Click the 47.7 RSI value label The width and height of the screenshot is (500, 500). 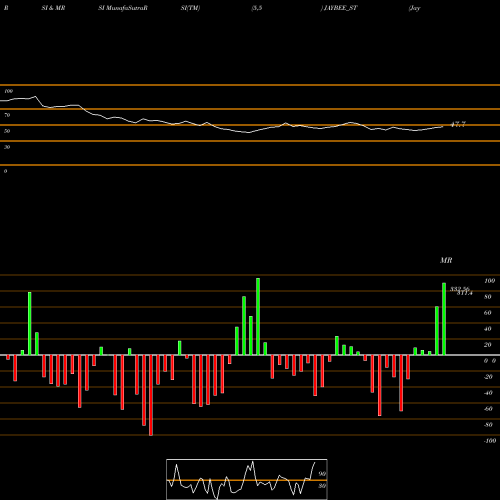tap(458, 125)
